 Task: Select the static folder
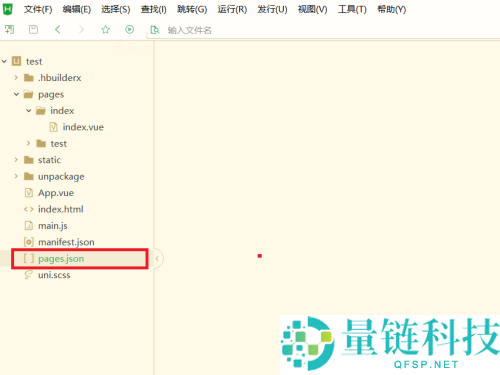pos(49,160)
